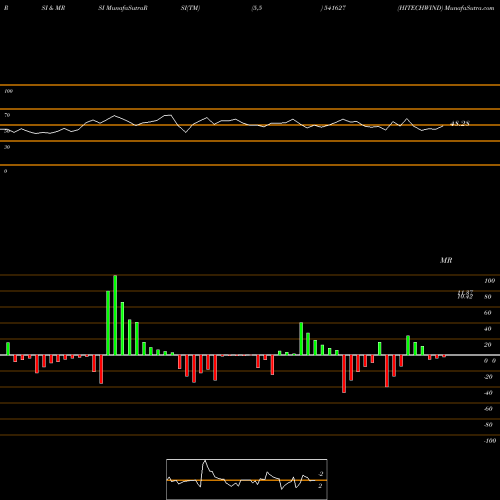The width and height of the screenshot is (500, 500).
Task: Click the deepest red bar in the MR histogram
Action: (x=344, y=374)
